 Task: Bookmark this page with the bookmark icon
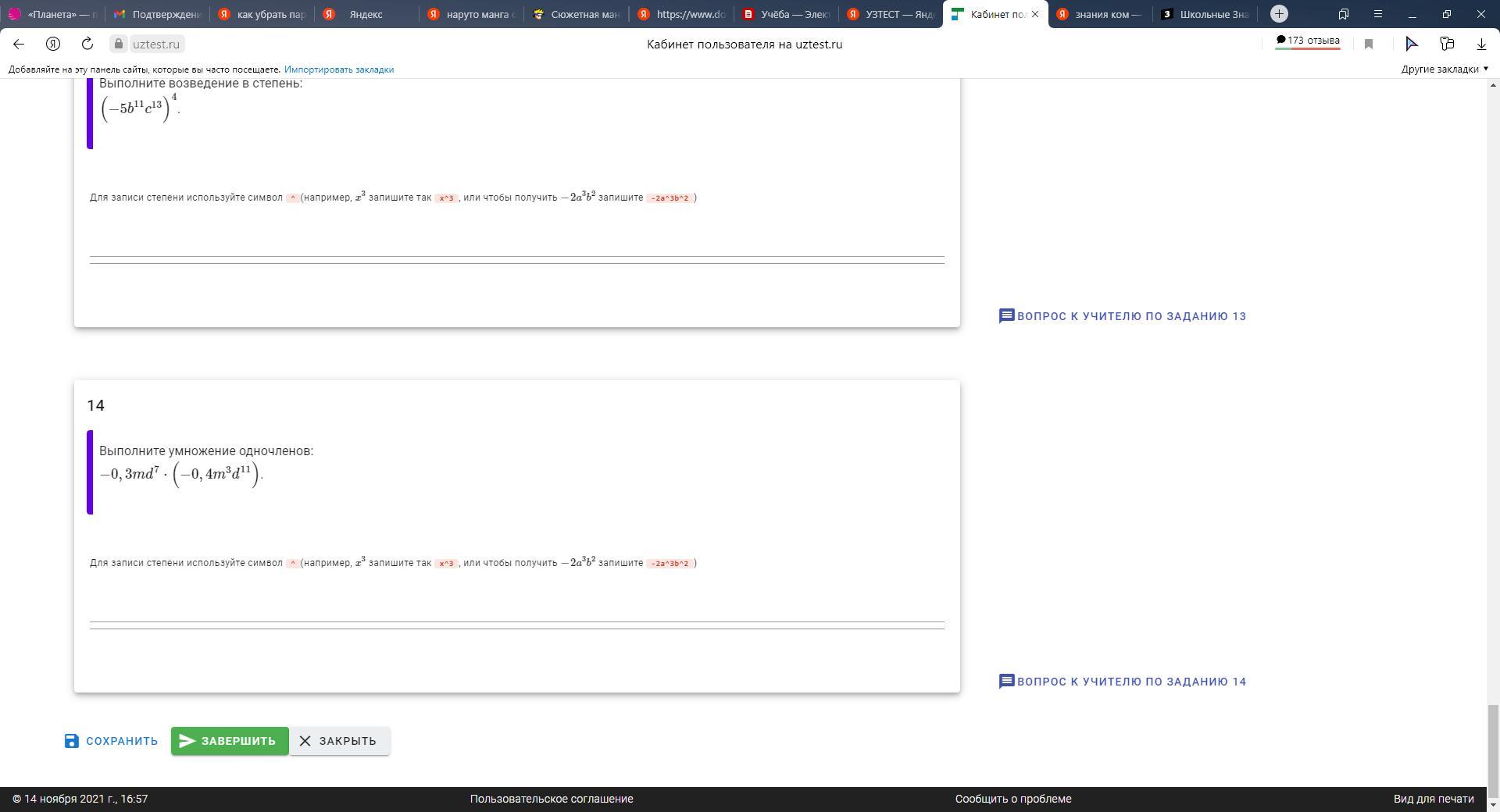[1369, 45]
